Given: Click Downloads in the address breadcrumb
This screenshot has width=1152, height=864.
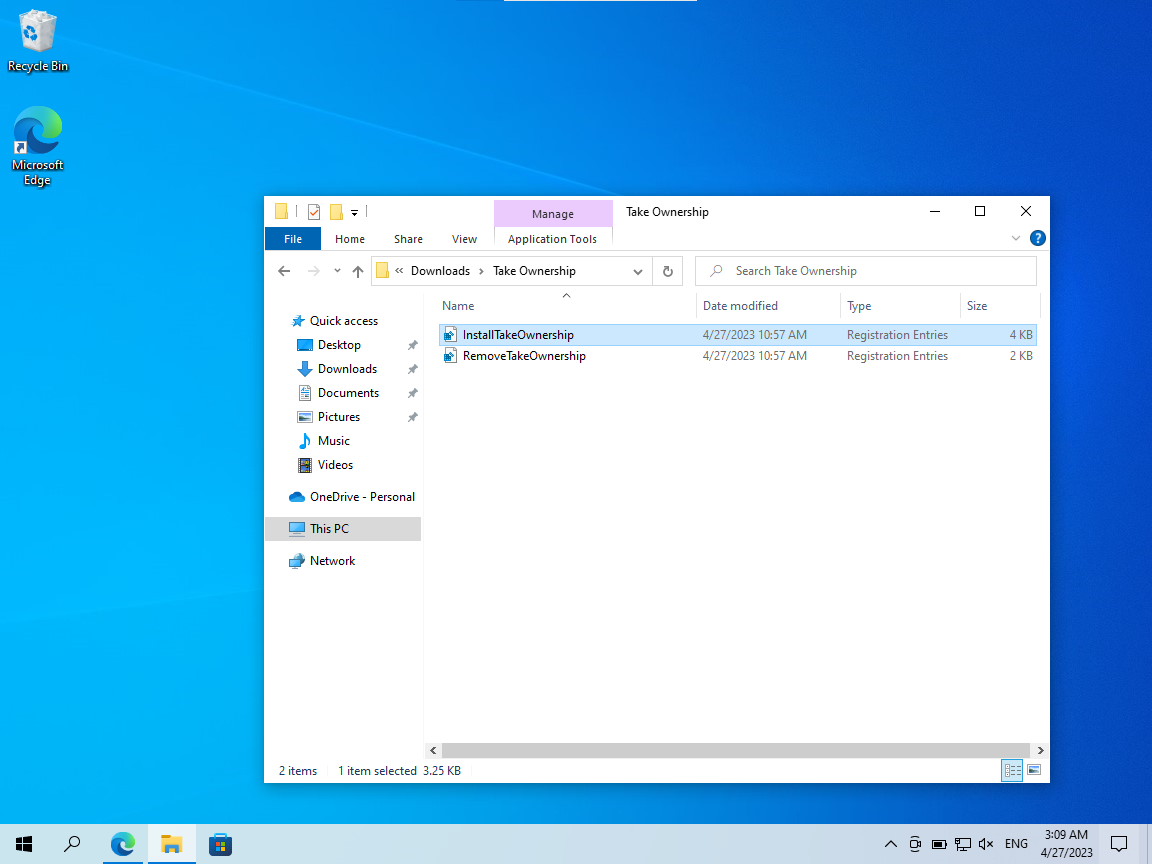Looking at the screenshot, I should [x=440, y=271].
